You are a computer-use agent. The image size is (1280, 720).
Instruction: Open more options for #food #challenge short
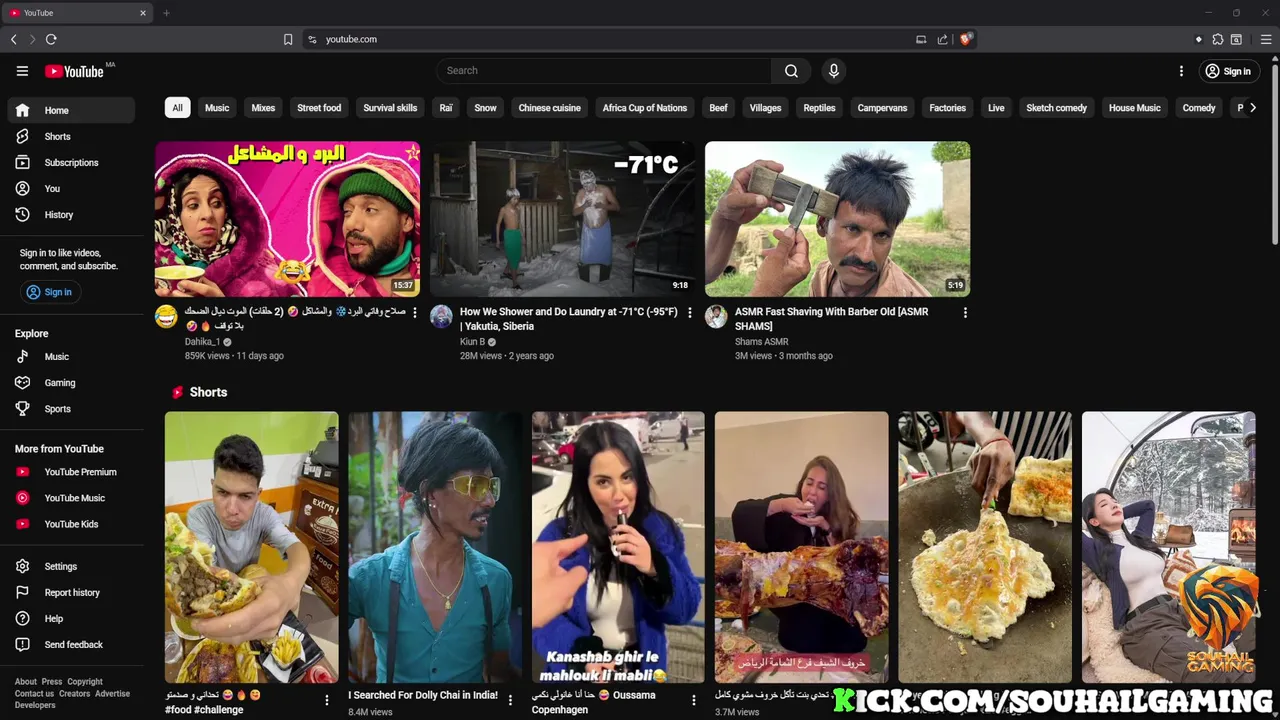click(326, 700)
